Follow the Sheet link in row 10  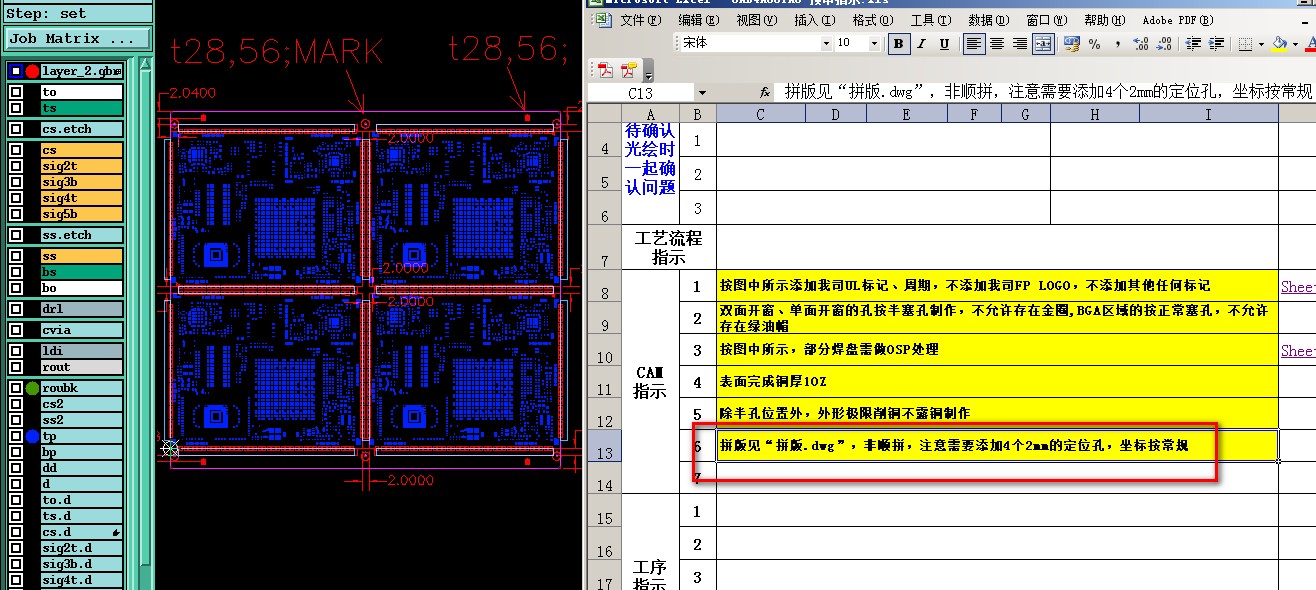(x=1298, y=351)
